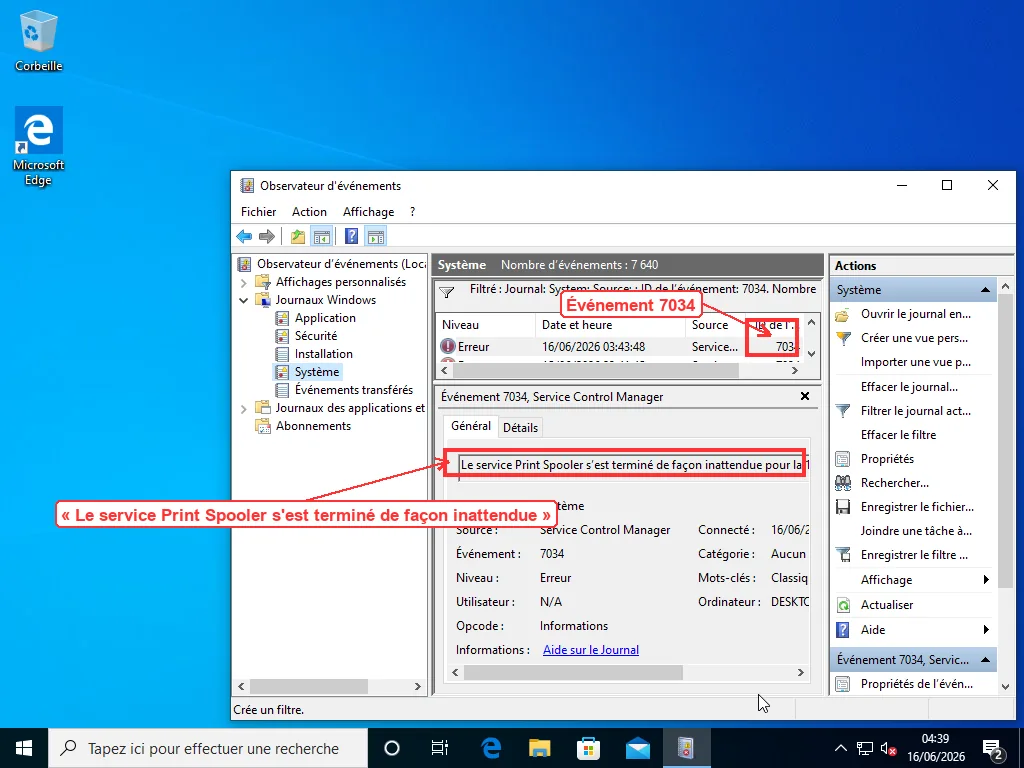Collapse the Journaux Windows node

tap(244, 300)
